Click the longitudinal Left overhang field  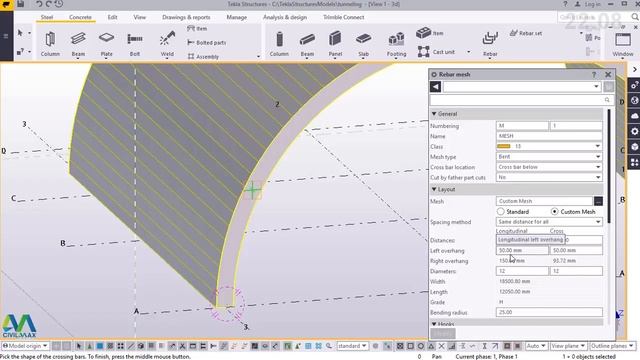click(x=522, y=250)
